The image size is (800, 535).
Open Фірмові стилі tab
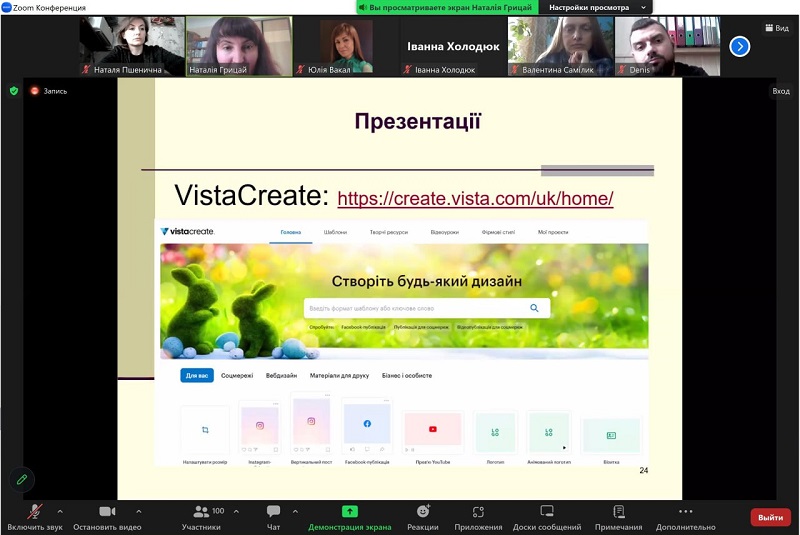[x=498, y=232]
